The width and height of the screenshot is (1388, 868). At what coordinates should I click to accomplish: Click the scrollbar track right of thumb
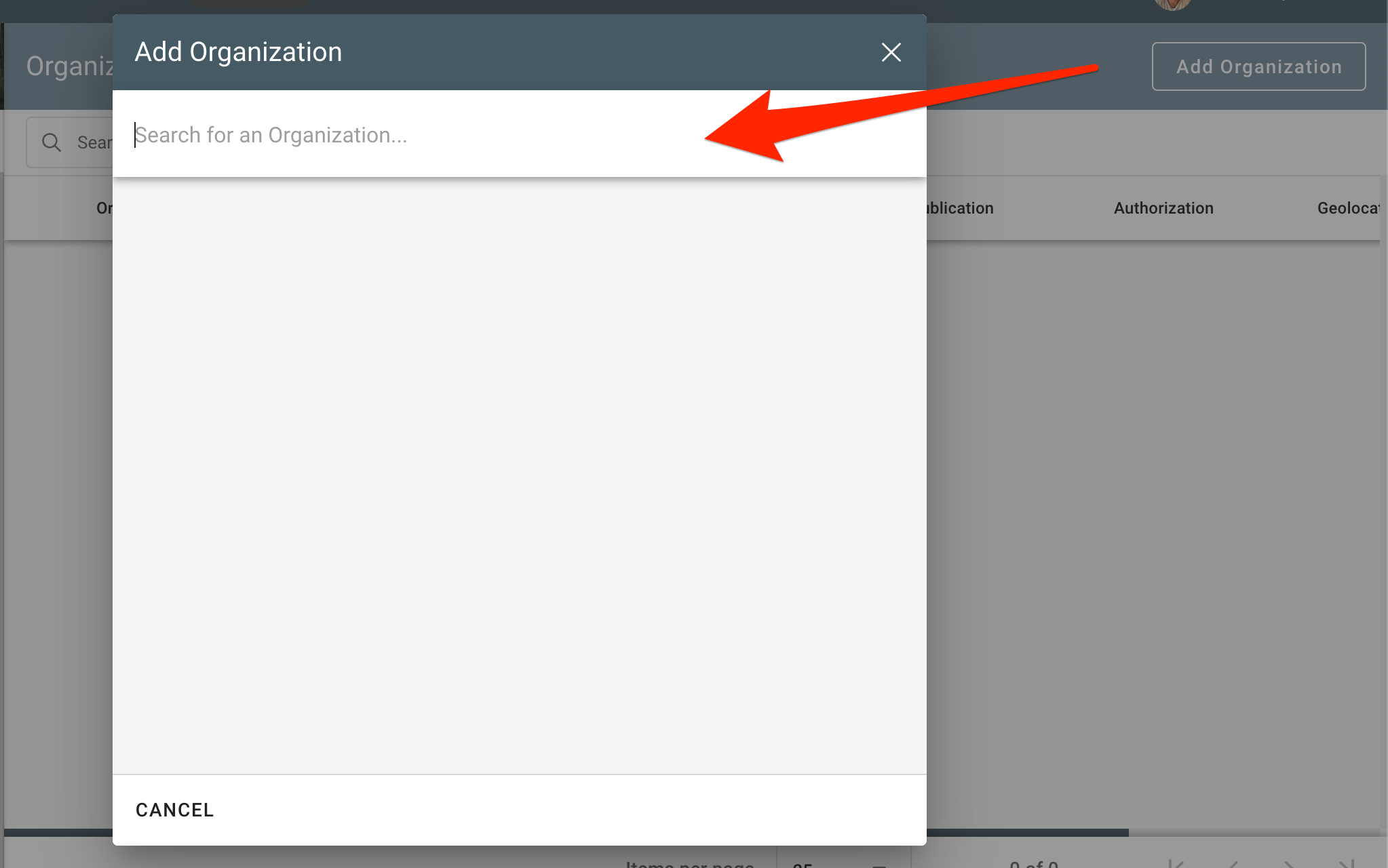coord(1255,832)
